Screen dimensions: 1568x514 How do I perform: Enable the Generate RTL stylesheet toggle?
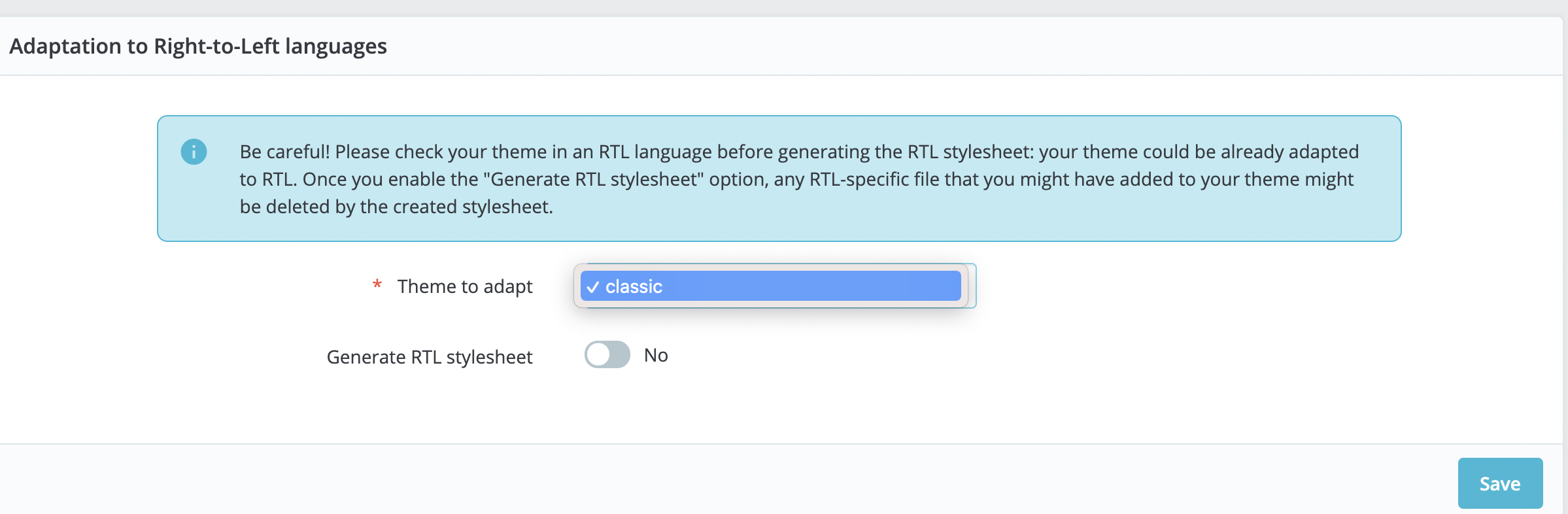607,355
